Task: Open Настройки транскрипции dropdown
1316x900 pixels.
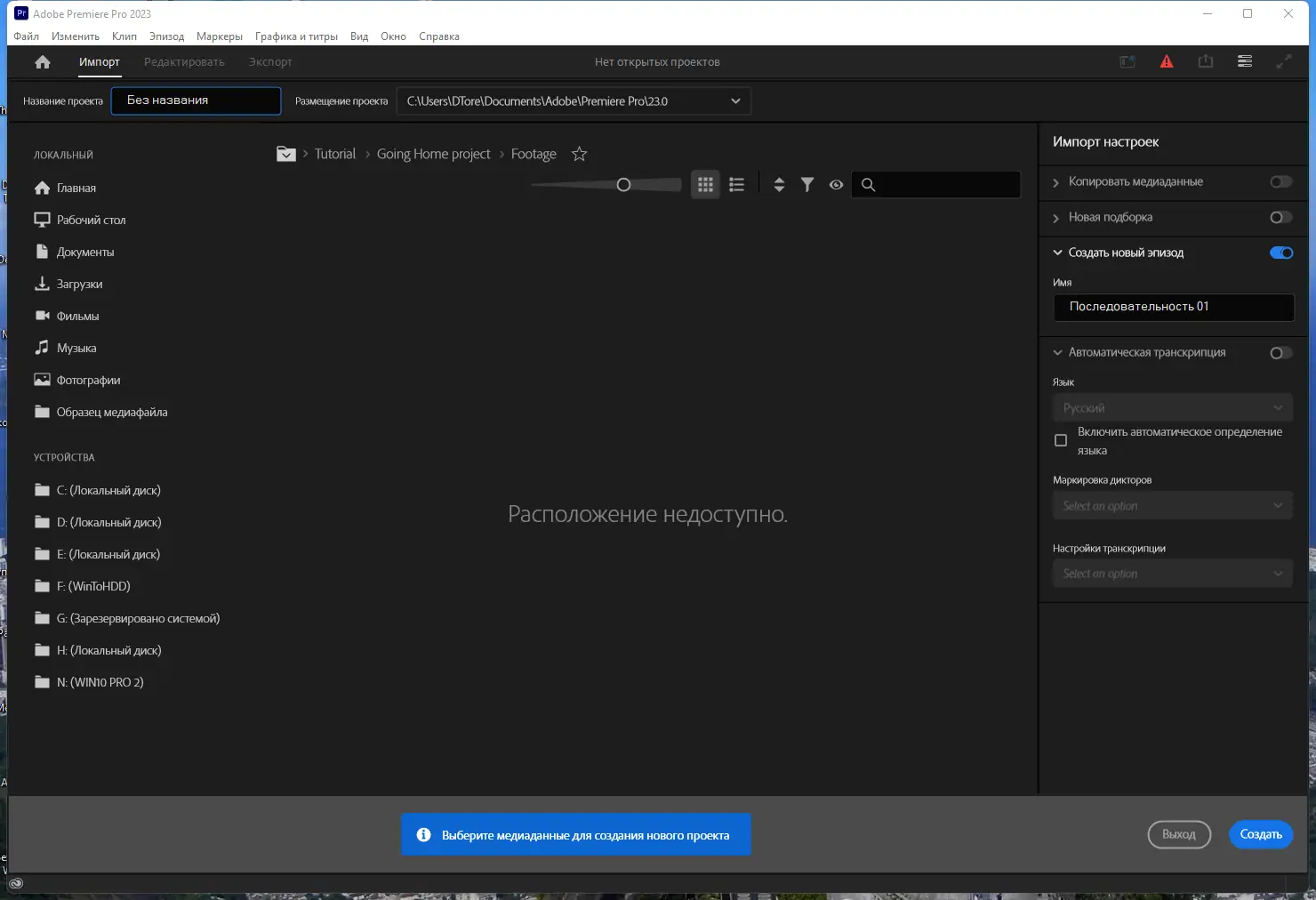Action: tap(1172, 574)
